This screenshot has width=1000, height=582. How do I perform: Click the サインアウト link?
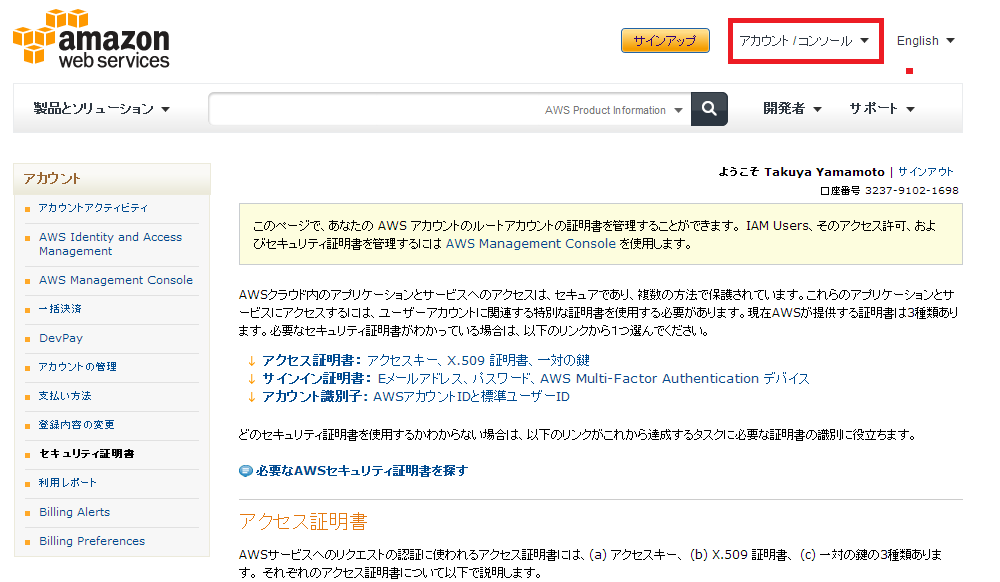pyautogui.click(x=925, y=171)
